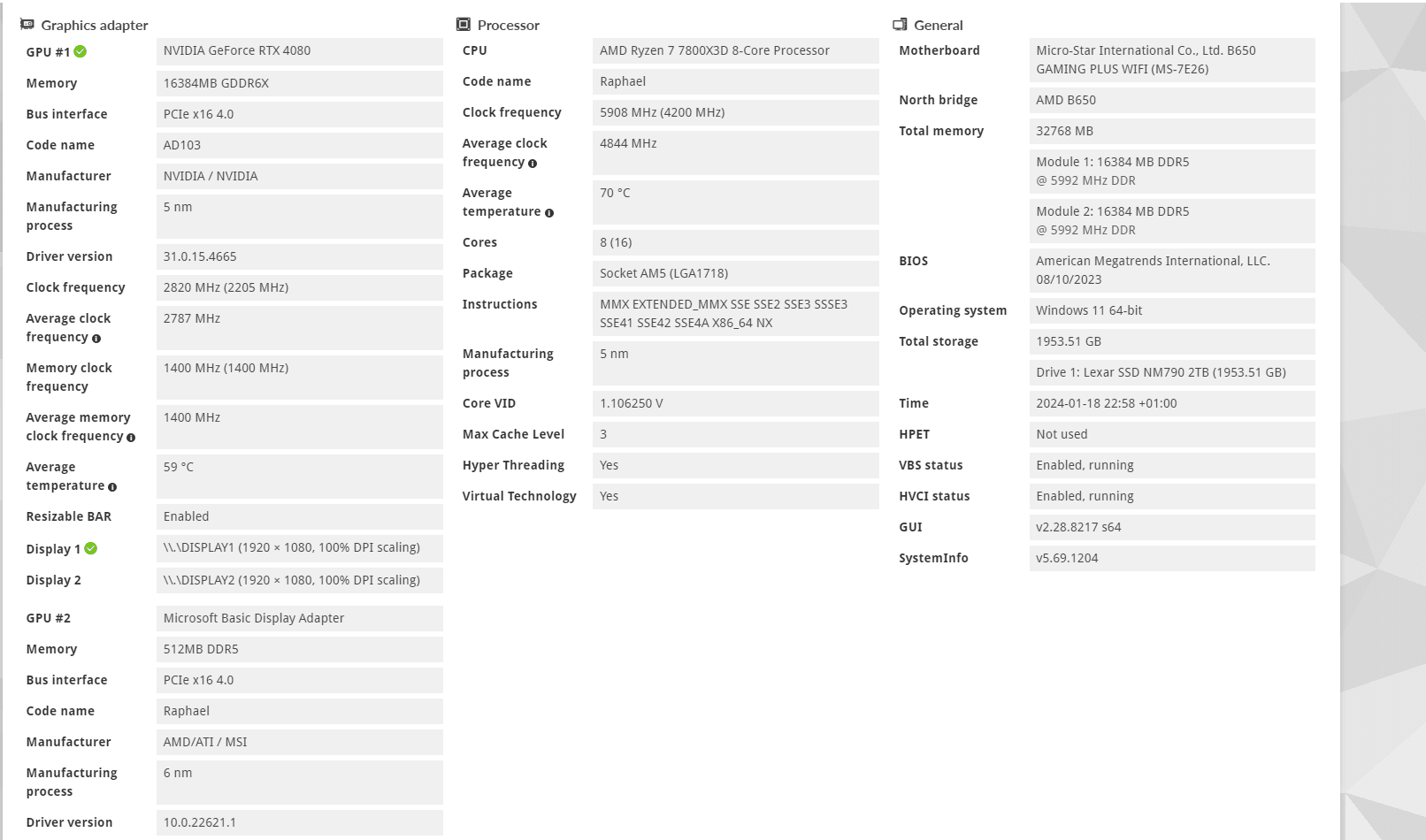The image size is (1426, 840).
Task: Click the green checkmark beside GPU #1
Action: coord(80,51)
